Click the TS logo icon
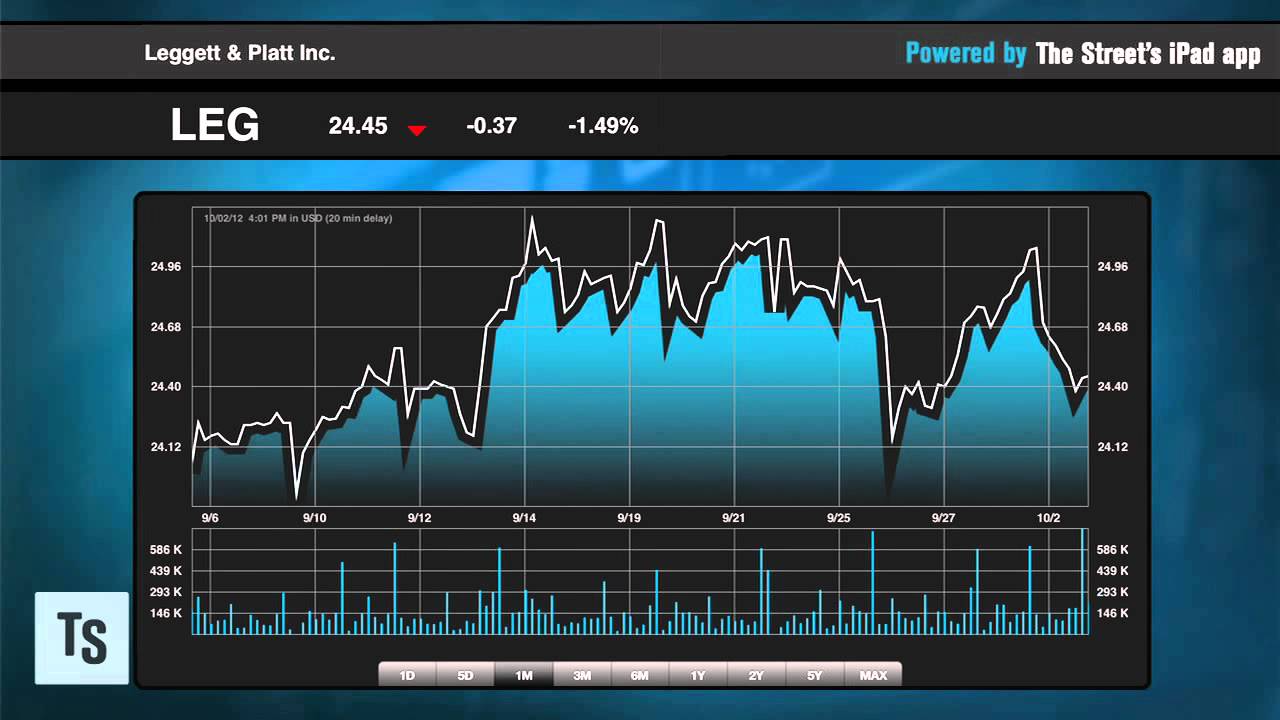 [82, 638]
